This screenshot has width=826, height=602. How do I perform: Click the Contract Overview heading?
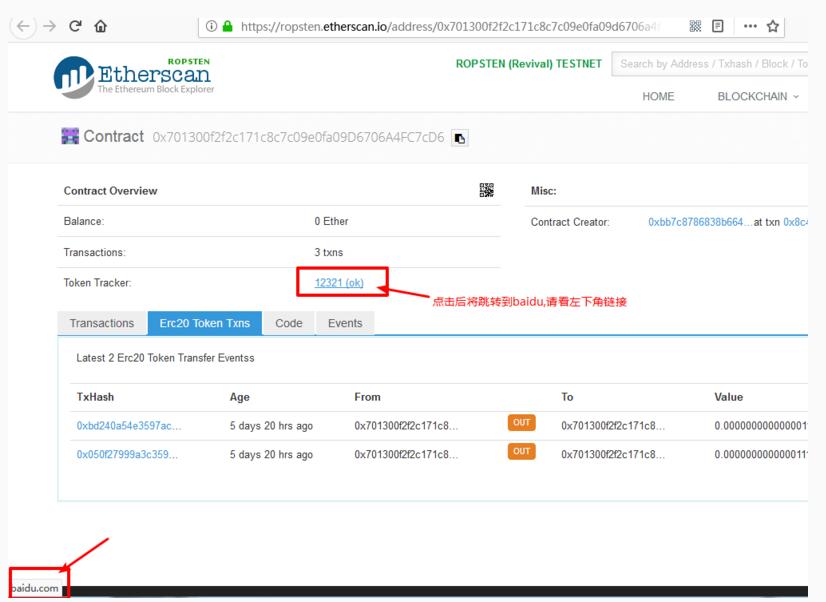tap(110, 191)
